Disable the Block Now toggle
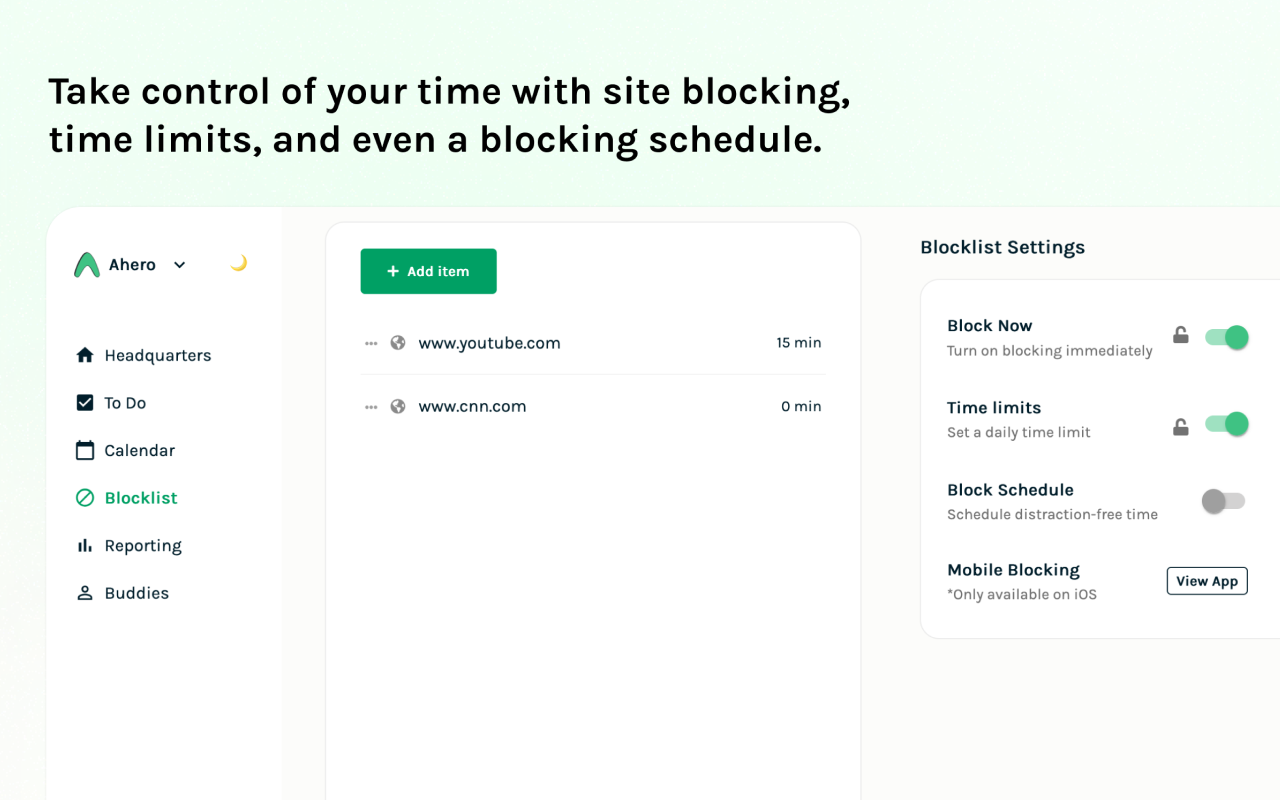 click(1226, 337)
